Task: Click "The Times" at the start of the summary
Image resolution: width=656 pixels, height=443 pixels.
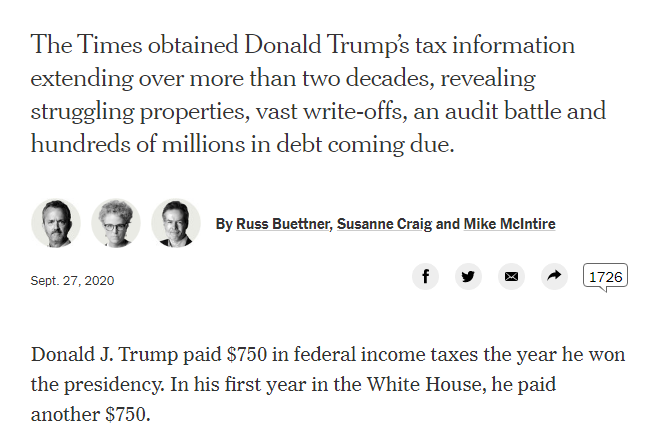Action: pos(87,44)
